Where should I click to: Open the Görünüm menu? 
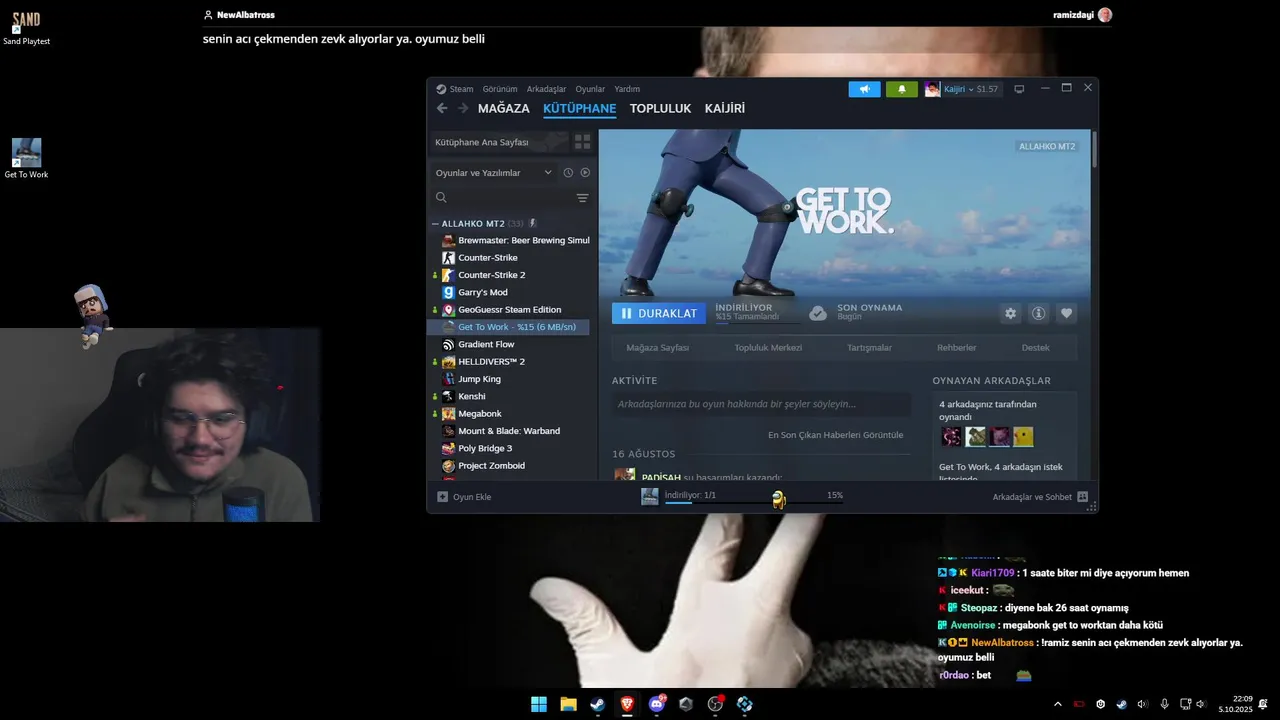[x=500, y=89]
